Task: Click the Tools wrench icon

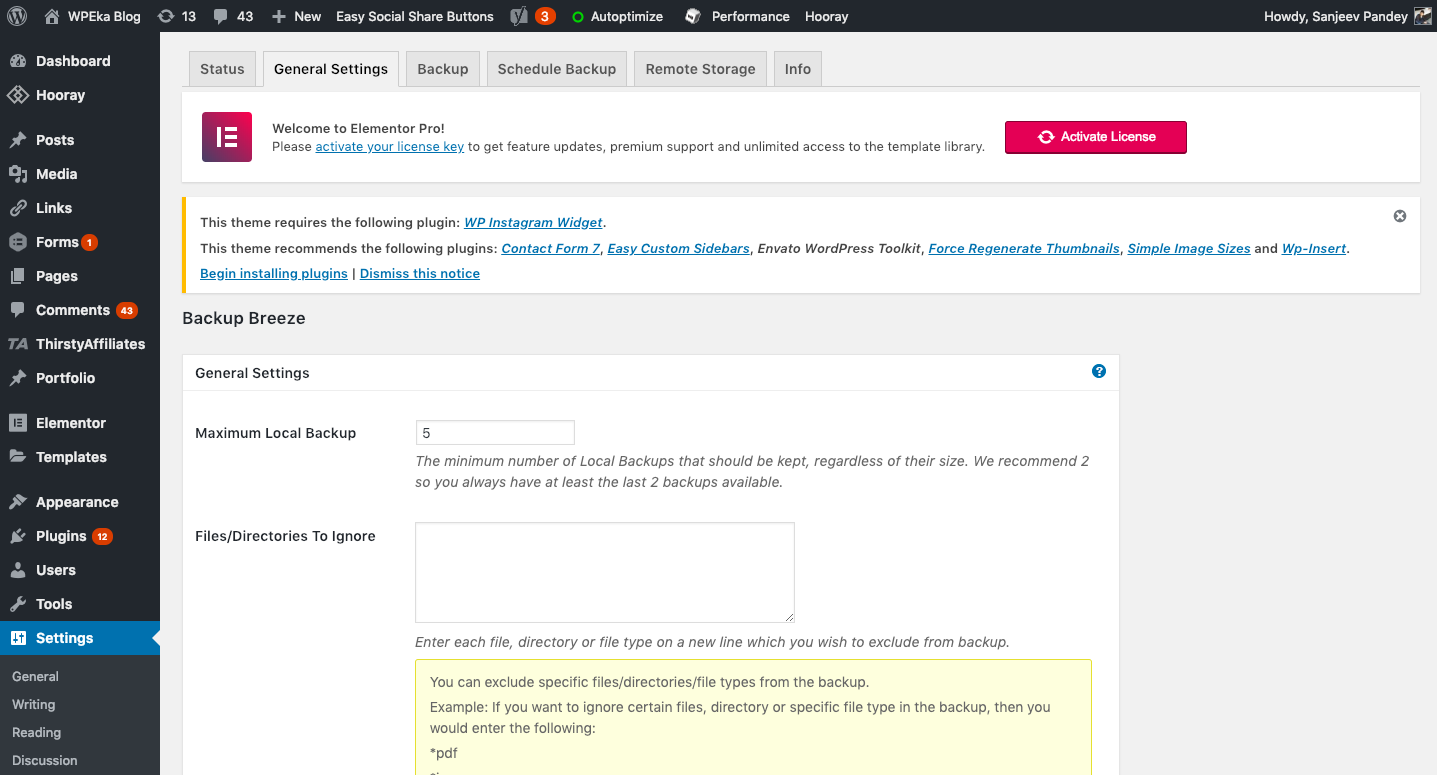Action: tap(18, 604)
